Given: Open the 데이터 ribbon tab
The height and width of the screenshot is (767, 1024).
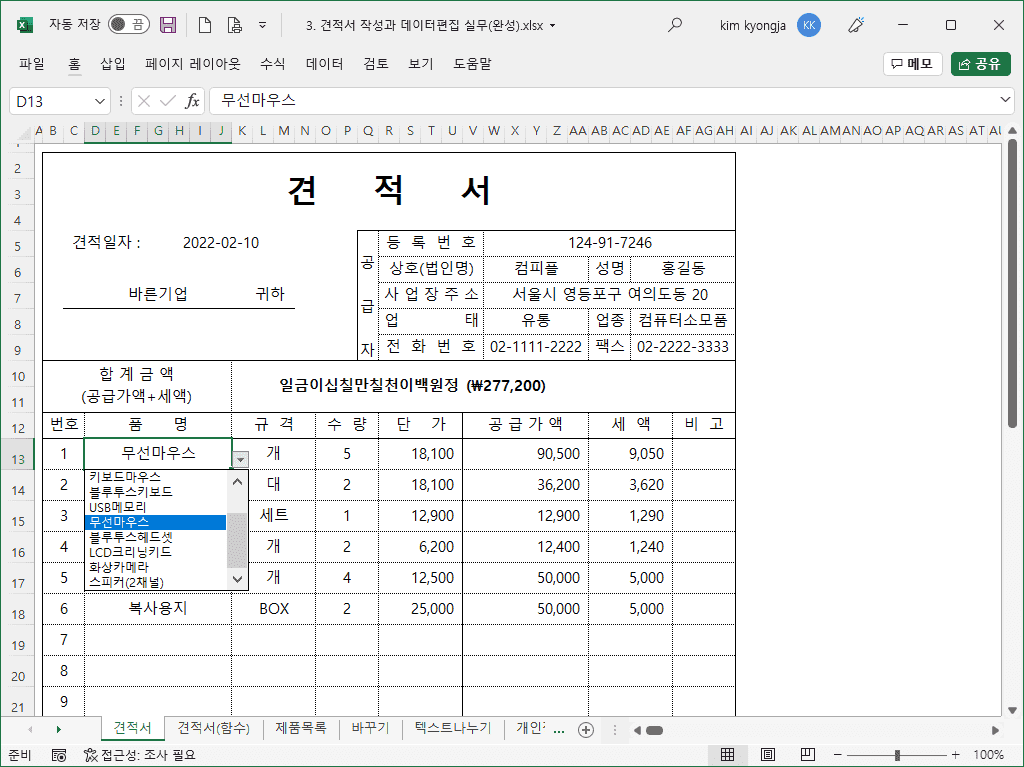Looking at the screenshot, I should tap(325, 64).
